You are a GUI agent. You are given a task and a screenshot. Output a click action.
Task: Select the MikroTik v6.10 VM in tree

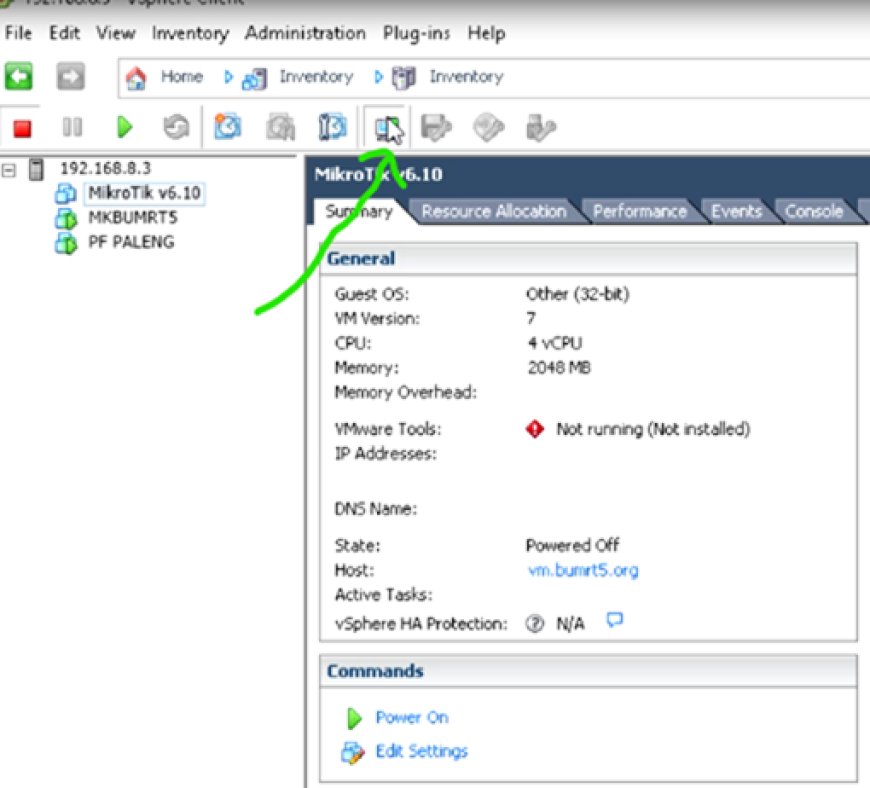pyautogui.click(x=144, y=193)
